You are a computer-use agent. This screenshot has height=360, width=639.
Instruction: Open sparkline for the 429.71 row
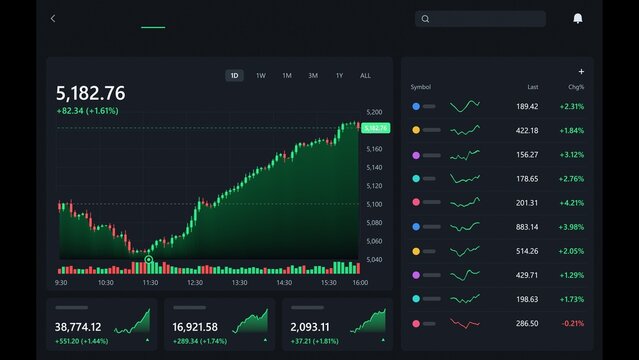tap(465, 275)
